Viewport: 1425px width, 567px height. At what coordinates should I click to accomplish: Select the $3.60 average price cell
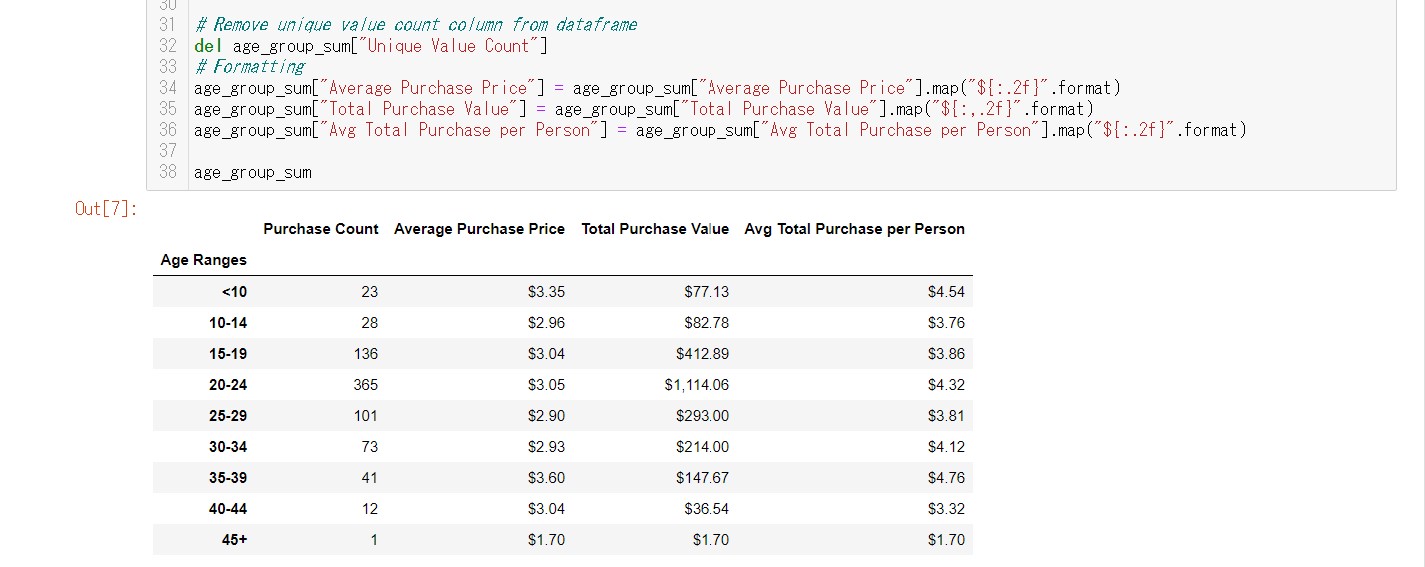[x=546, y=478]
